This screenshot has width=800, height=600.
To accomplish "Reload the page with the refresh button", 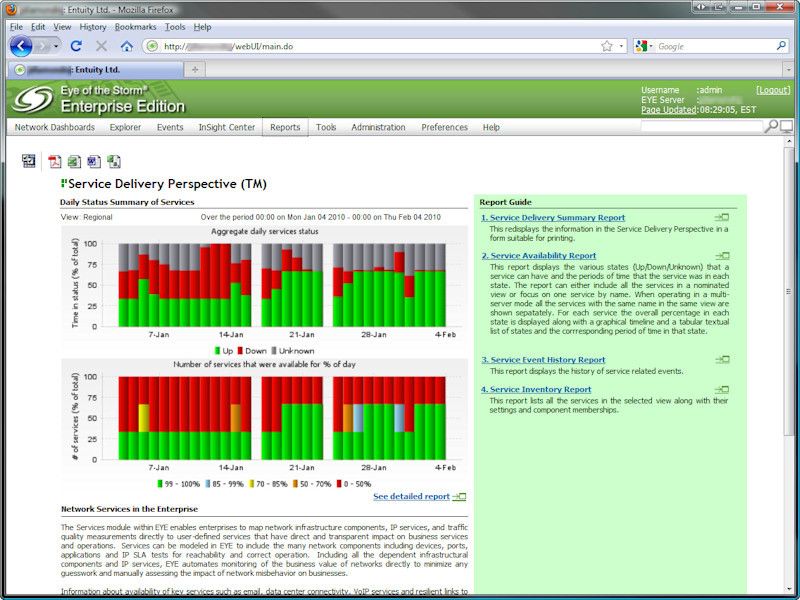I will tap(76, 46).
